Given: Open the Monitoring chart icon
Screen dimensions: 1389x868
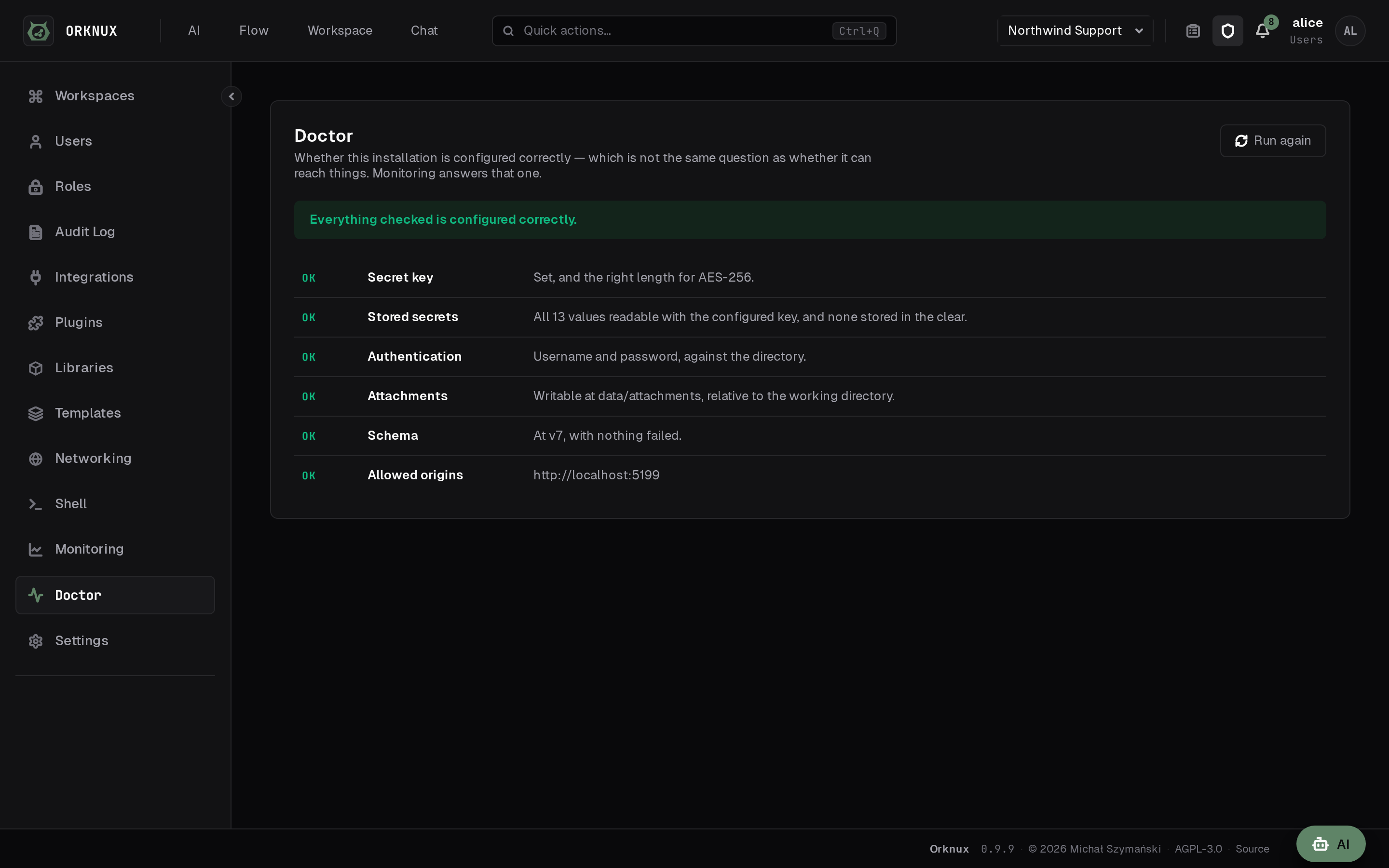Looking at the screenshot, I should pyautogui.click(x=36, y=549).
